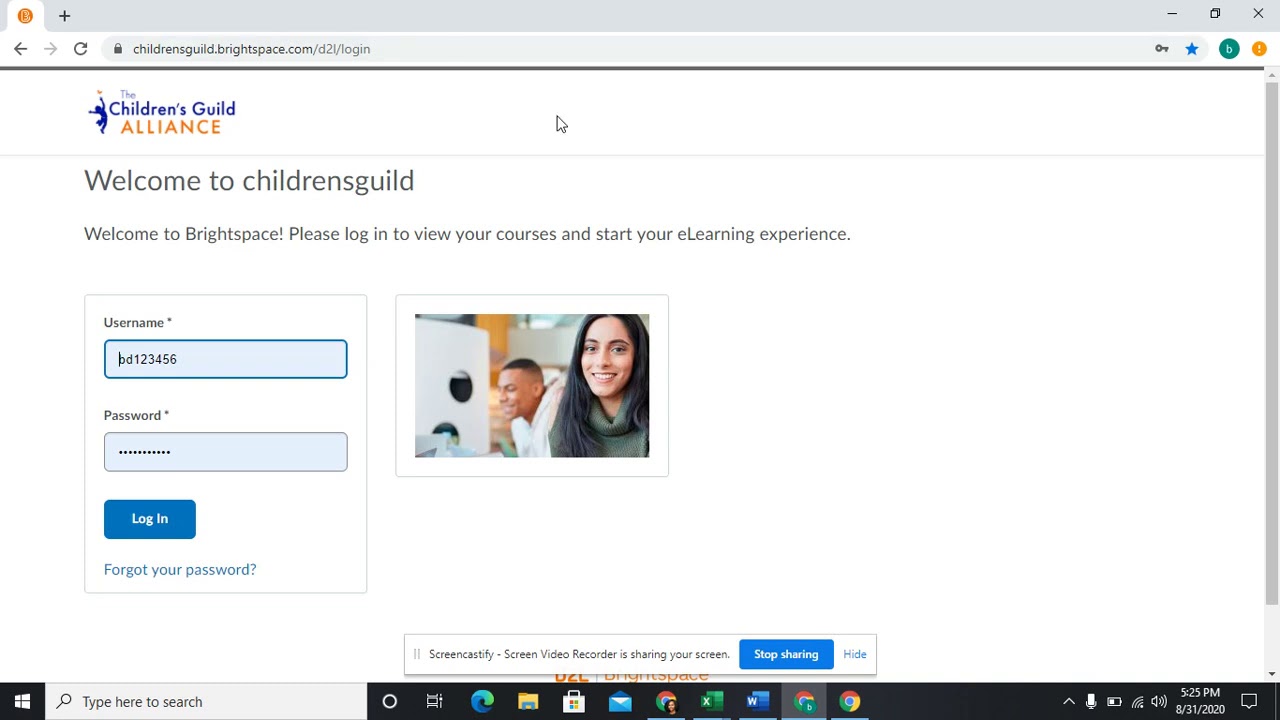1280x720 pixels.
Task: Open the green profile avatar menu
Action: click(x=1229, y=49)
